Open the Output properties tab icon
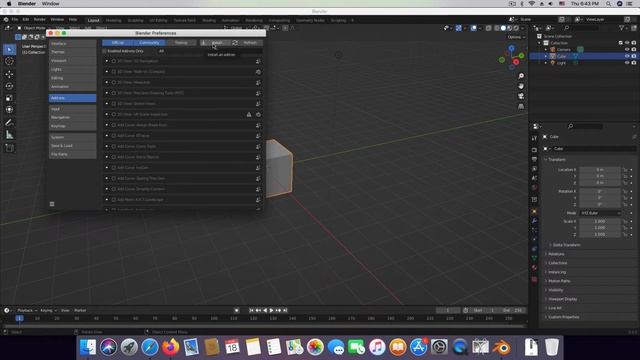The image size is (640, 360). (534, 159)
